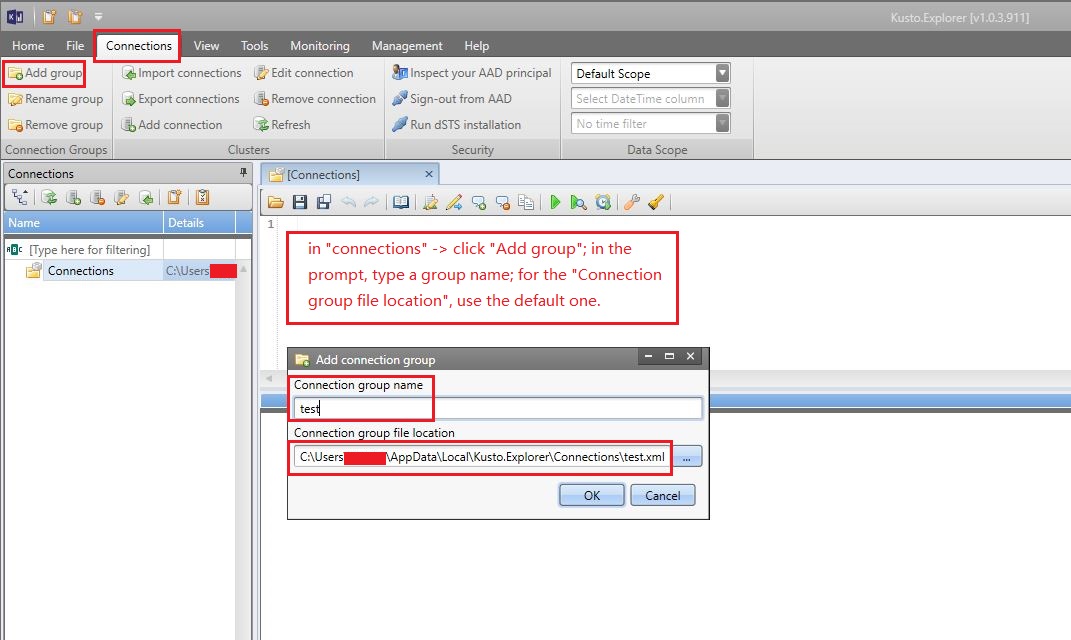Screen dimensions: 1071x640
Task: Open the Home ribbon tab
Action: [x=28, y=46]
